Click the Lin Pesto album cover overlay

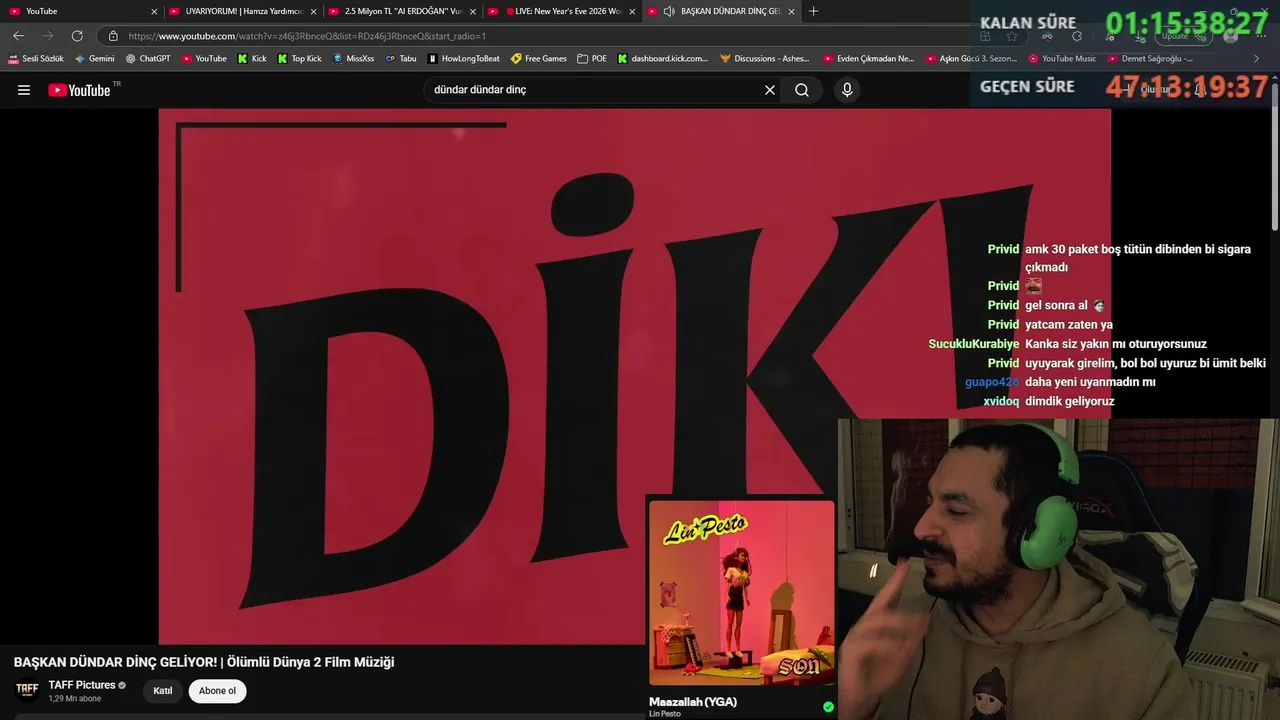click(741, 593)
